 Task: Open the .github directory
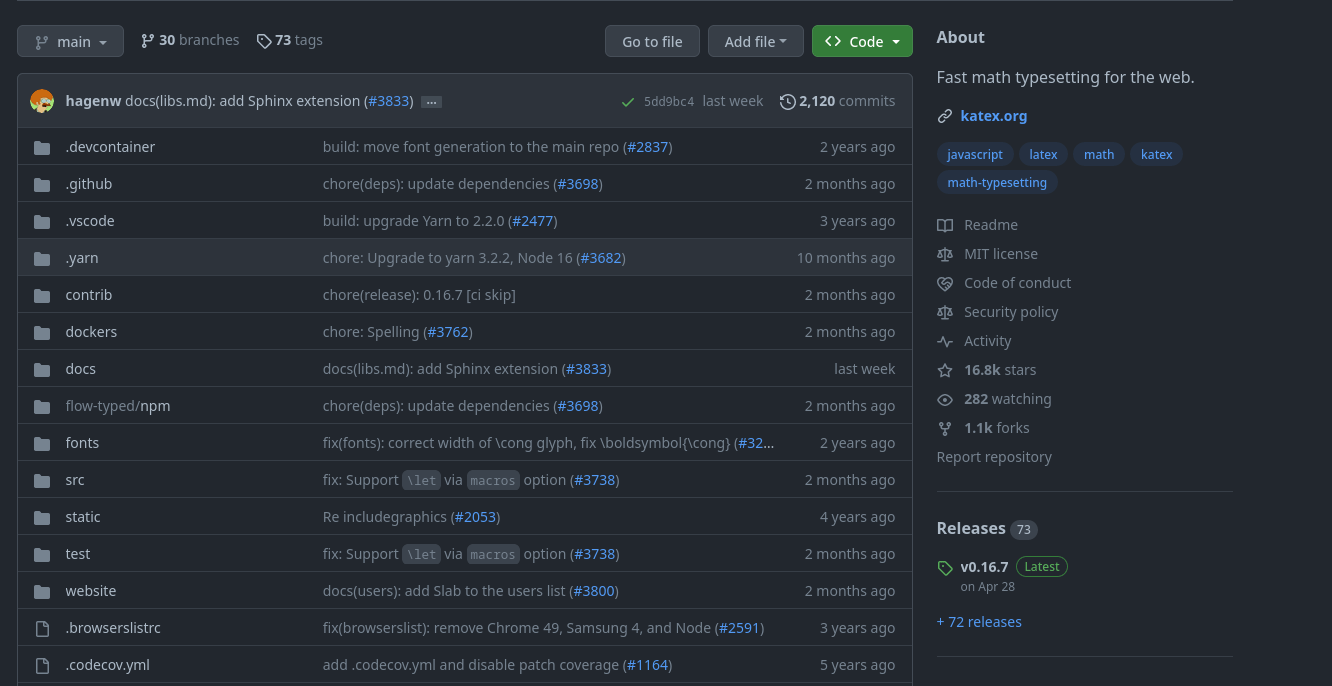(89, 184)
